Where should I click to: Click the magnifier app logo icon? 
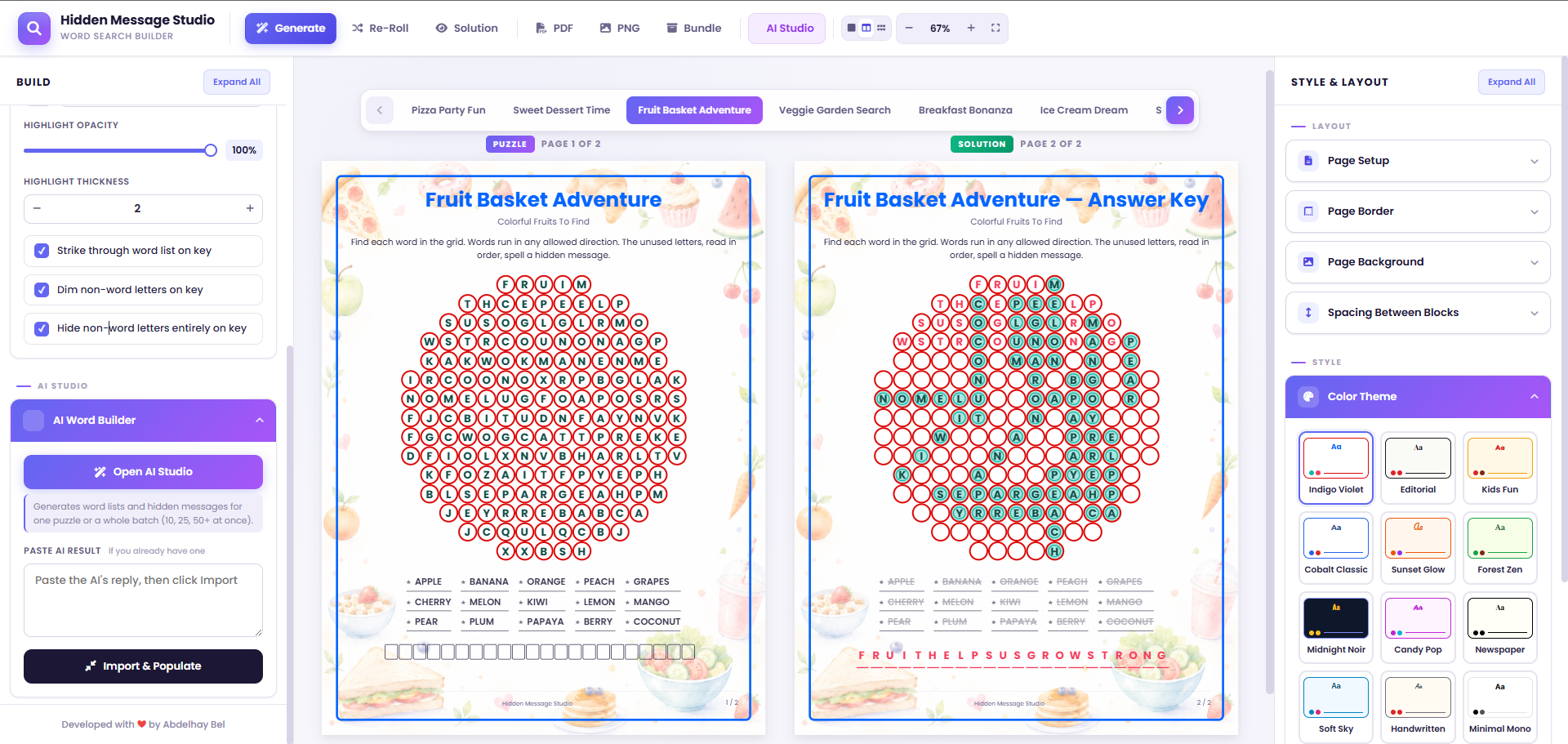point(33,28)
